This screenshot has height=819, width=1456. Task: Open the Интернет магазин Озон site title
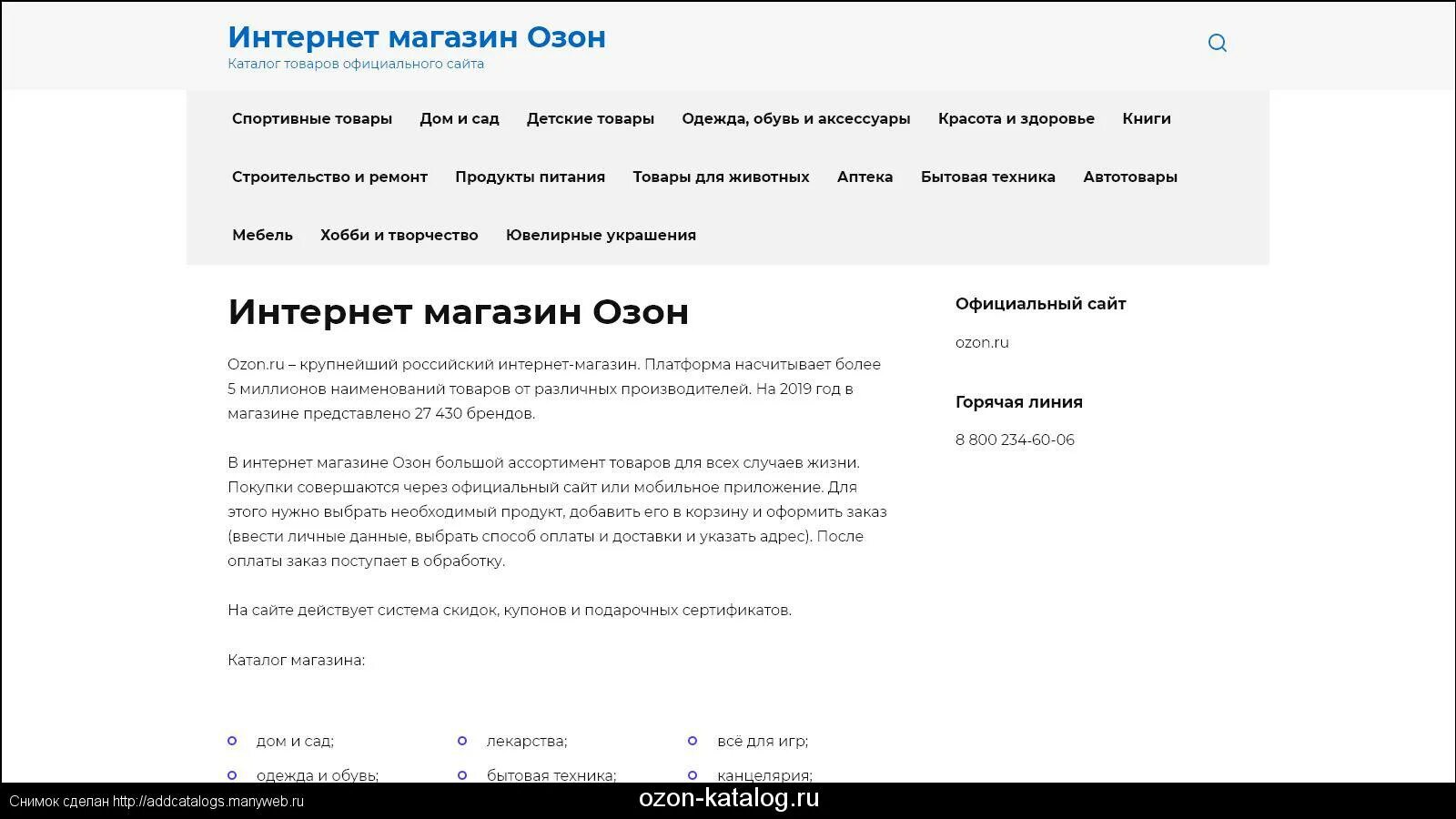pyautogui.click(x=417, y=37)
